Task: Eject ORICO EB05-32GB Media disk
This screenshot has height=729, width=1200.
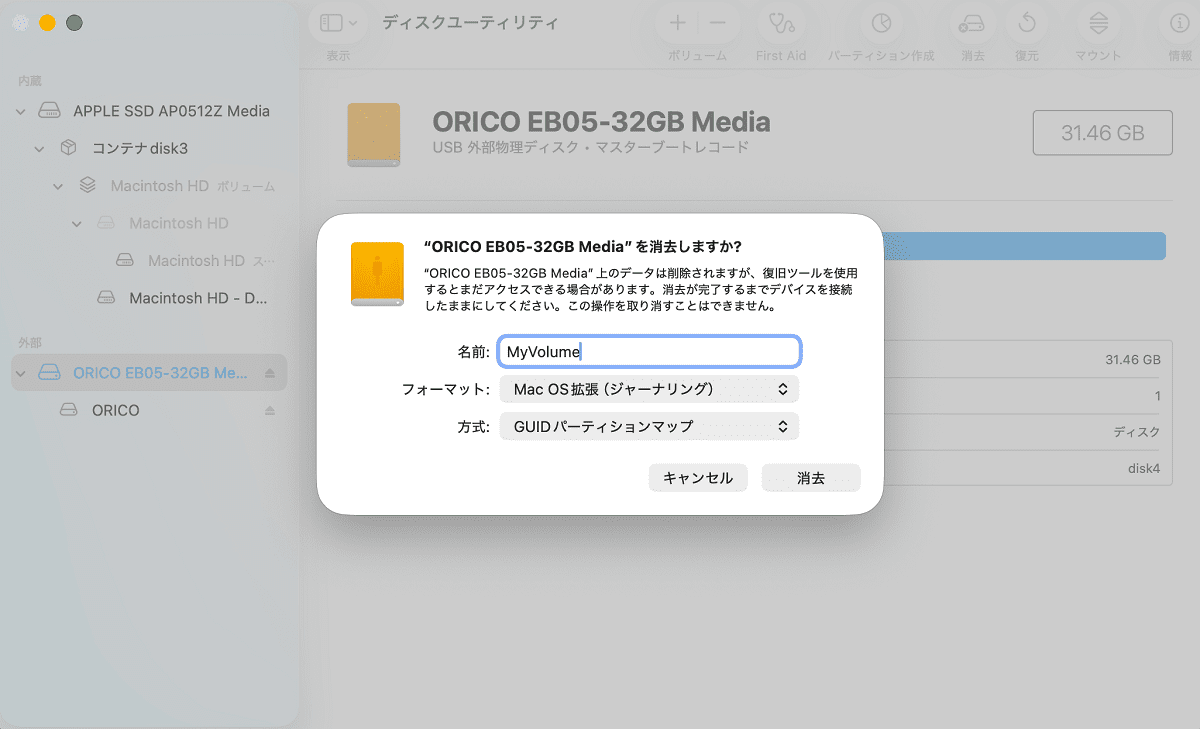Action: coord(269,373)
